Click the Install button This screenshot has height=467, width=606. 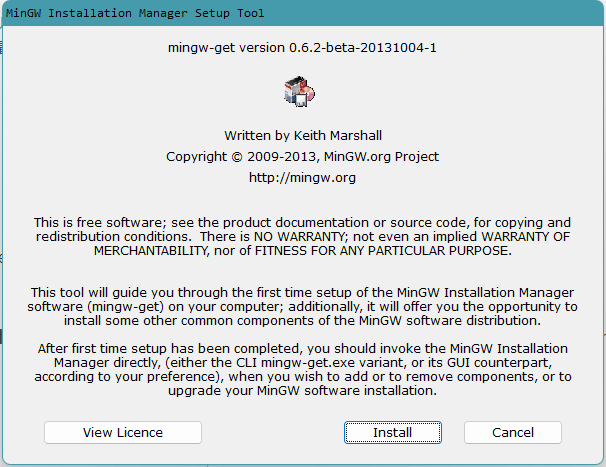(x=393, y=432)
